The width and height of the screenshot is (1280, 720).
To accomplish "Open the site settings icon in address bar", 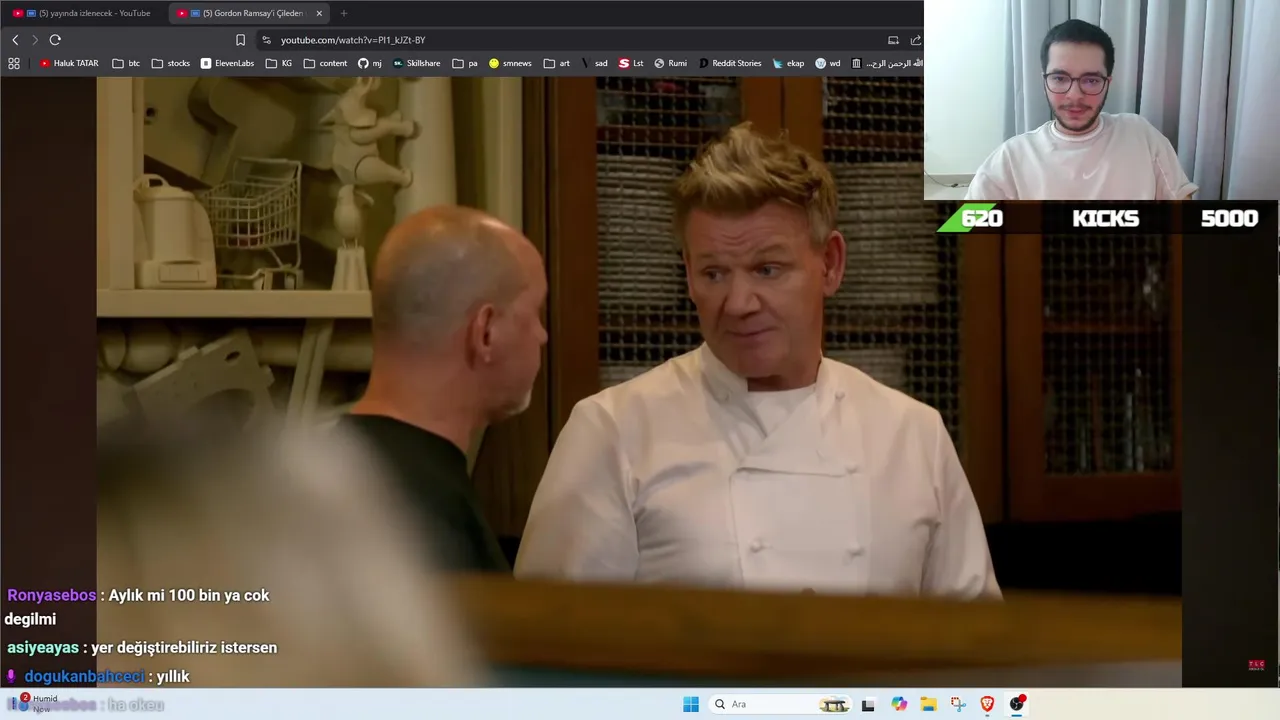I will point(266,40).
